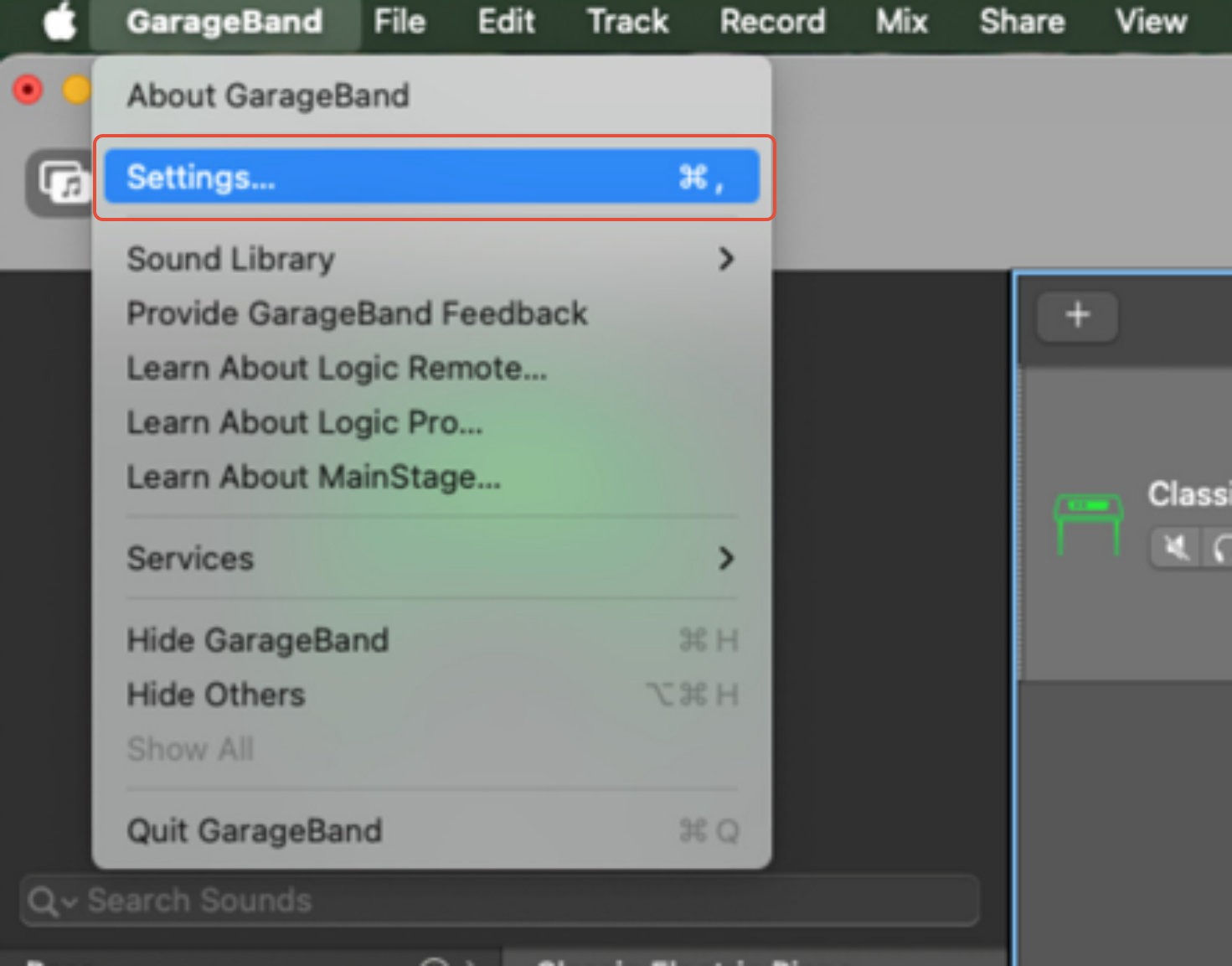Image resolution: width=1232 pixels, height=966 pixels.
Task: Select Settings... menu item
Action: [x=431, y=177]
